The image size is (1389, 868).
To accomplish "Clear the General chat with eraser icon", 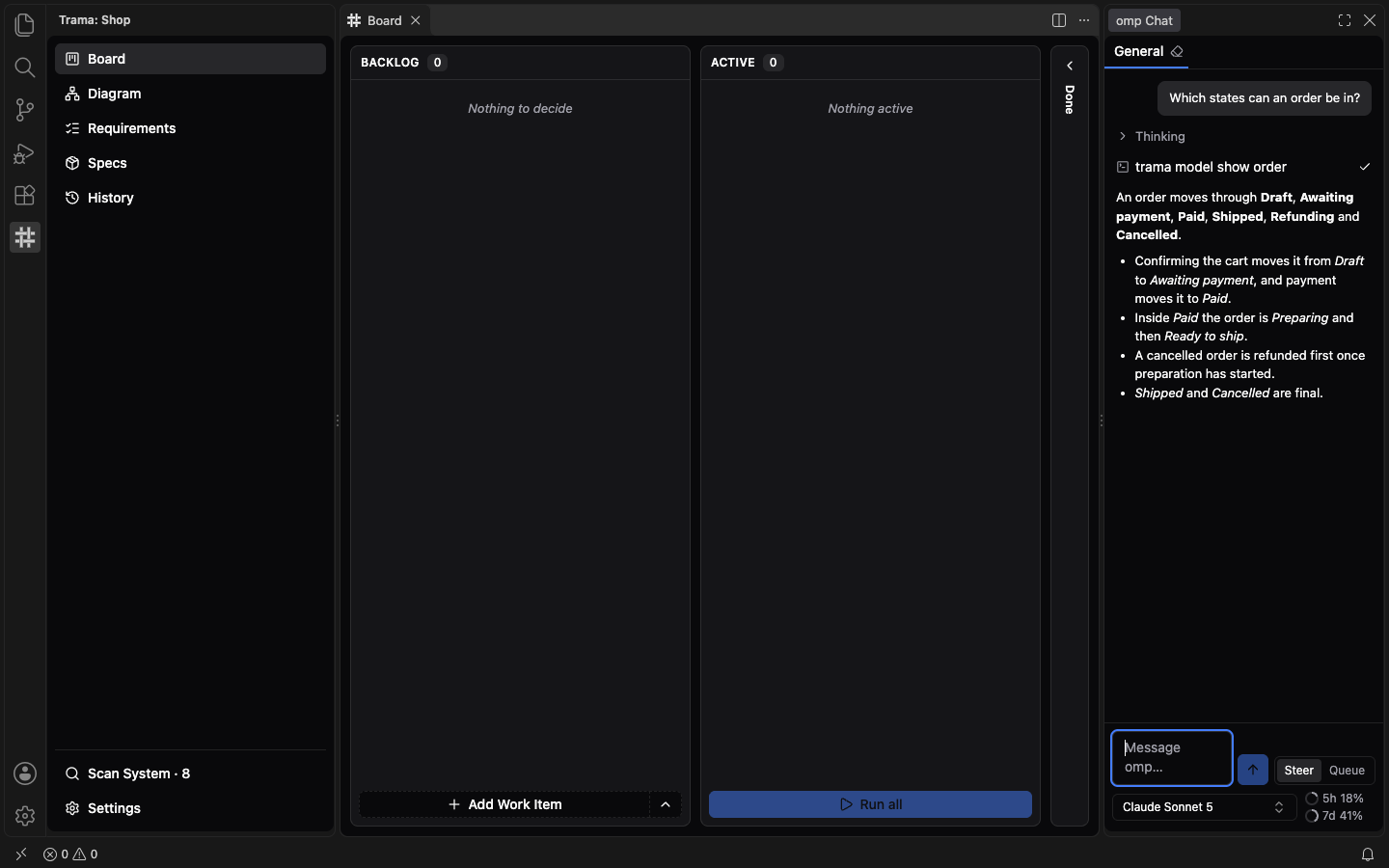I will pos(1177,51).
